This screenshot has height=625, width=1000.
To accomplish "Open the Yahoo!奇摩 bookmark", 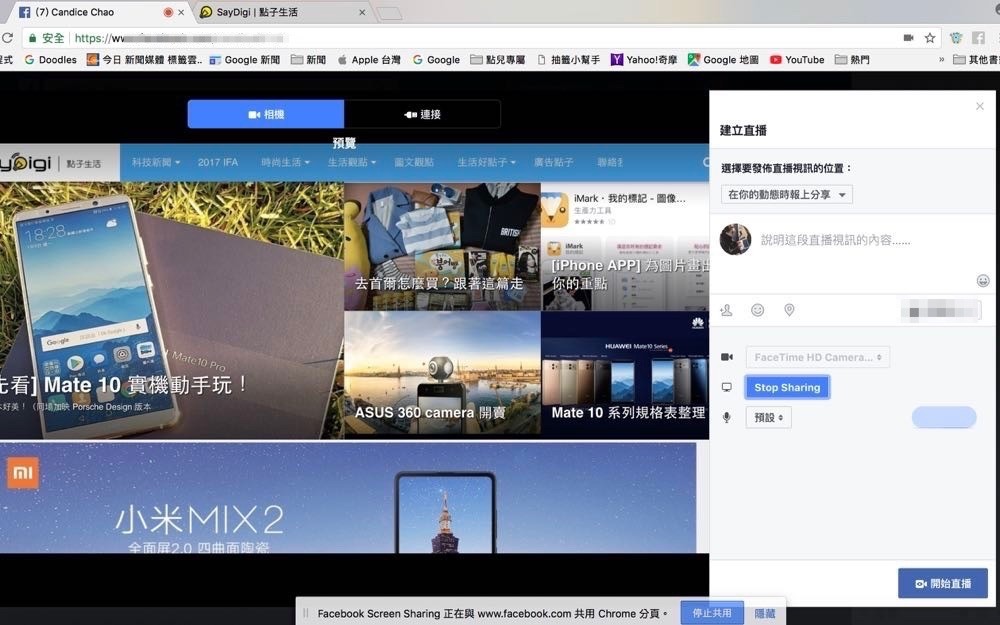I will click(x=645, y=60).
